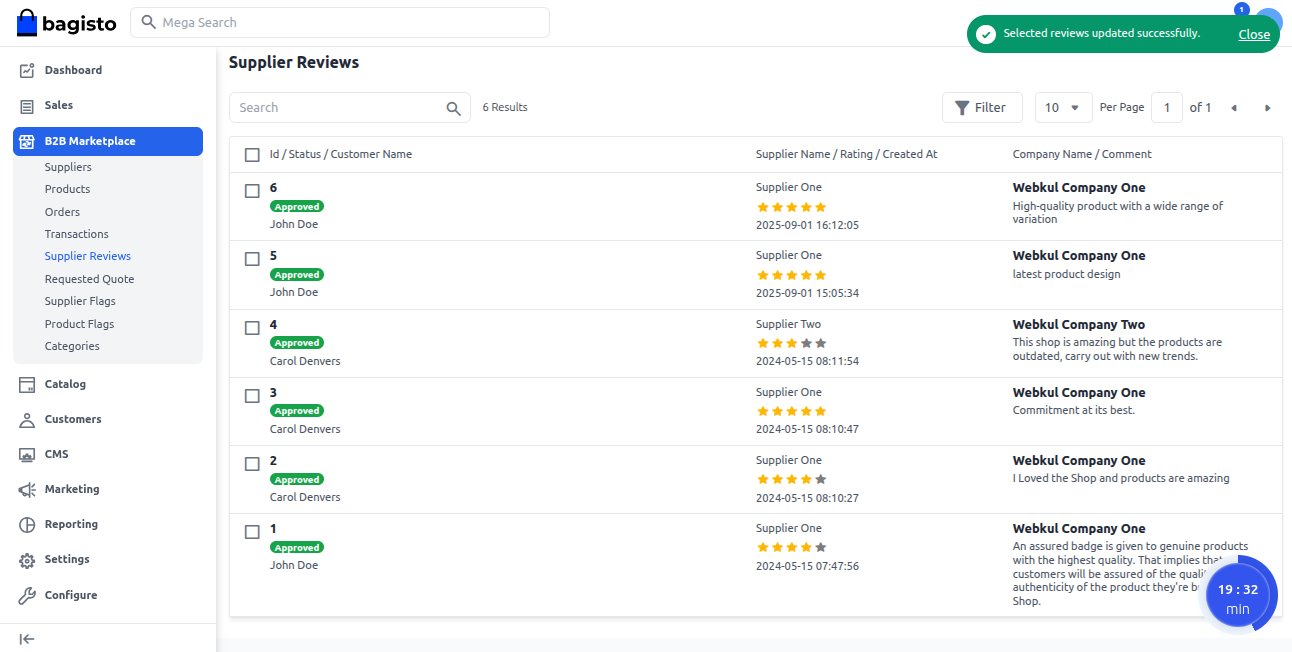The image size is (1292, 652).
Task: Open Requested Quote from sidebar menu
Action: tap(87, 278)
